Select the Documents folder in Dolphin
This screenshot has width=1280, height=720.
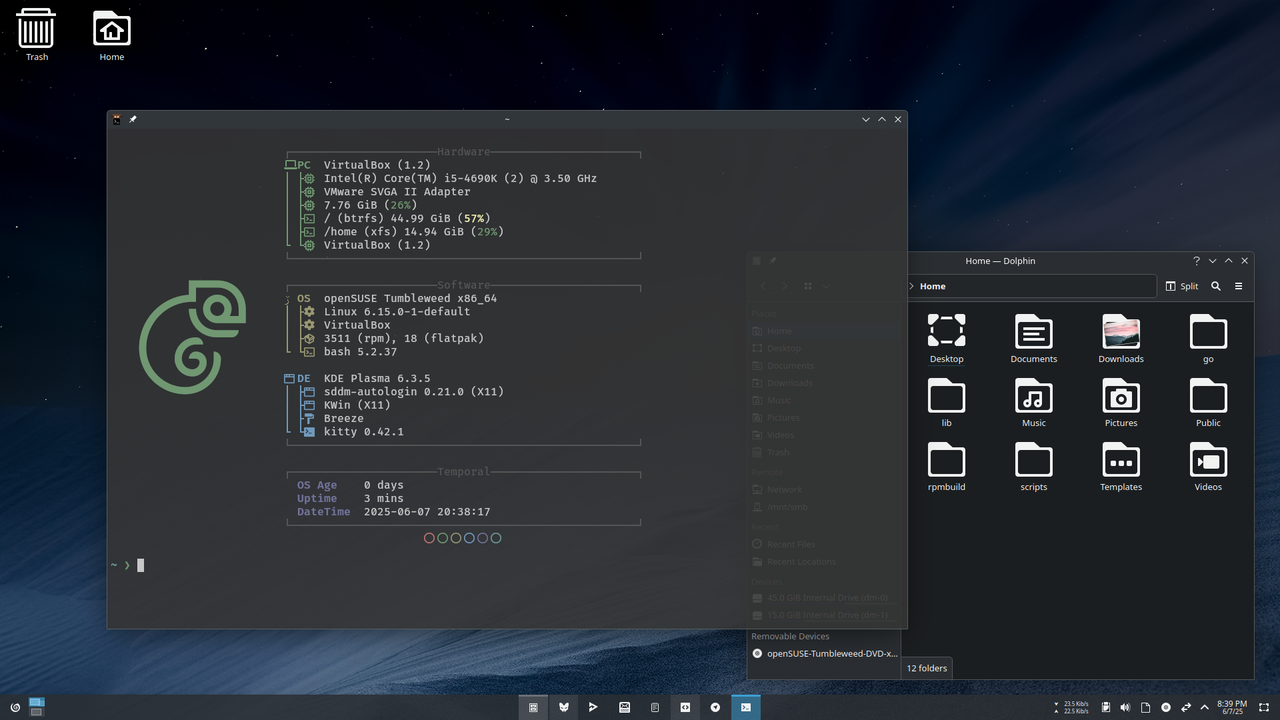click(x=1033, y=339)
